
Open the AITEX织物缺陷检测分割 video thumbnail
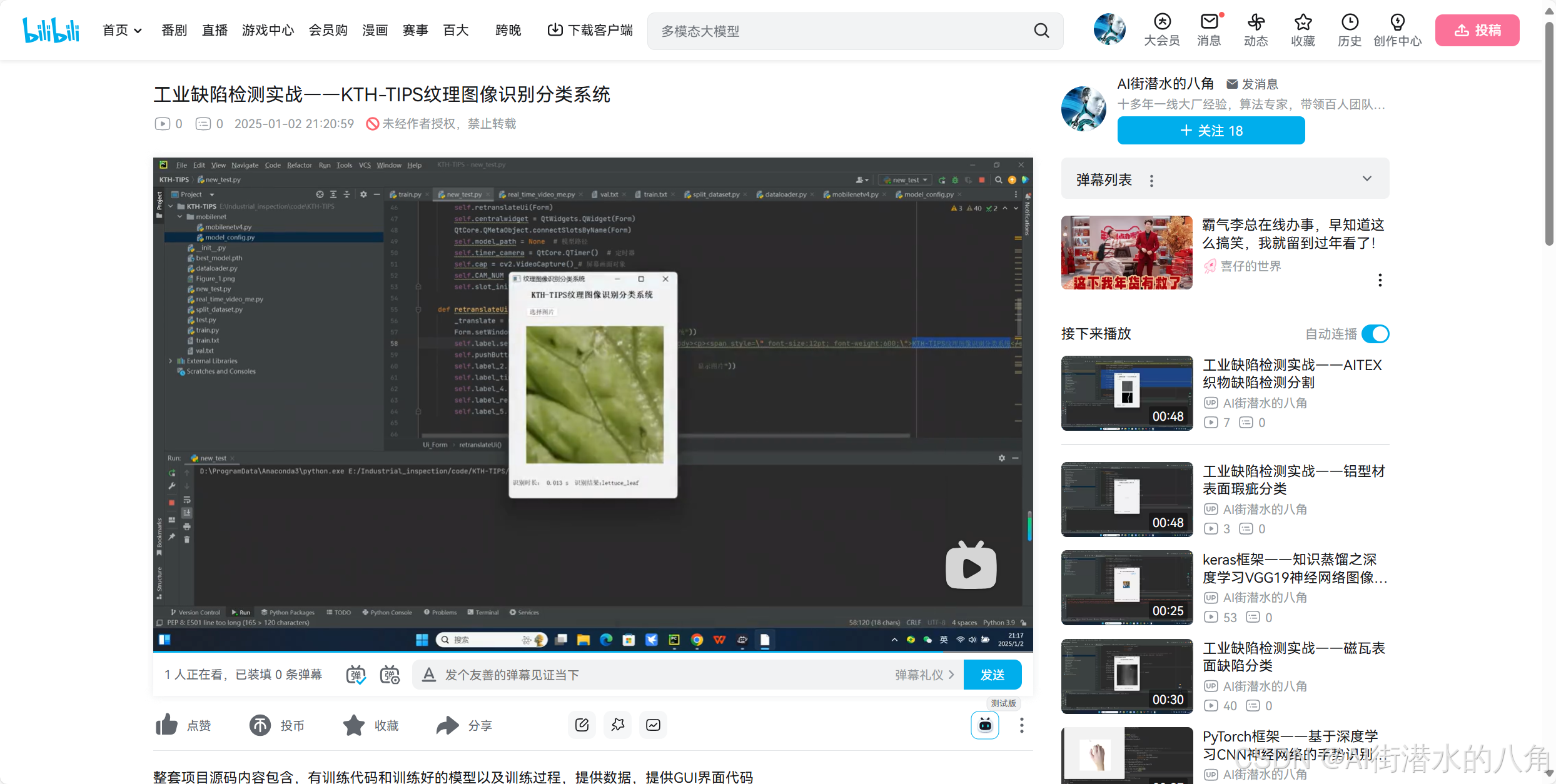click(1126, 393)
